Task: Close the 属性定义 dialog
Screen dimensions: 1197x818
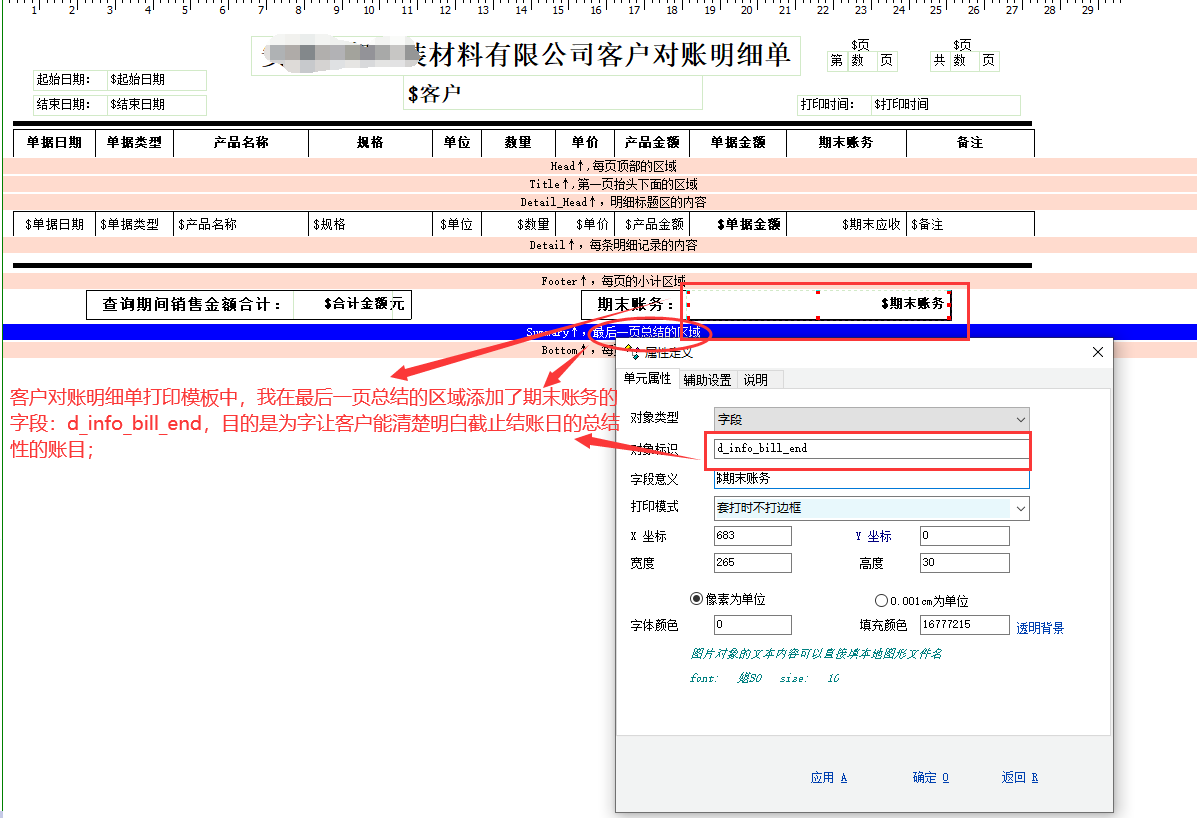Action: (x=1097, y=352)
